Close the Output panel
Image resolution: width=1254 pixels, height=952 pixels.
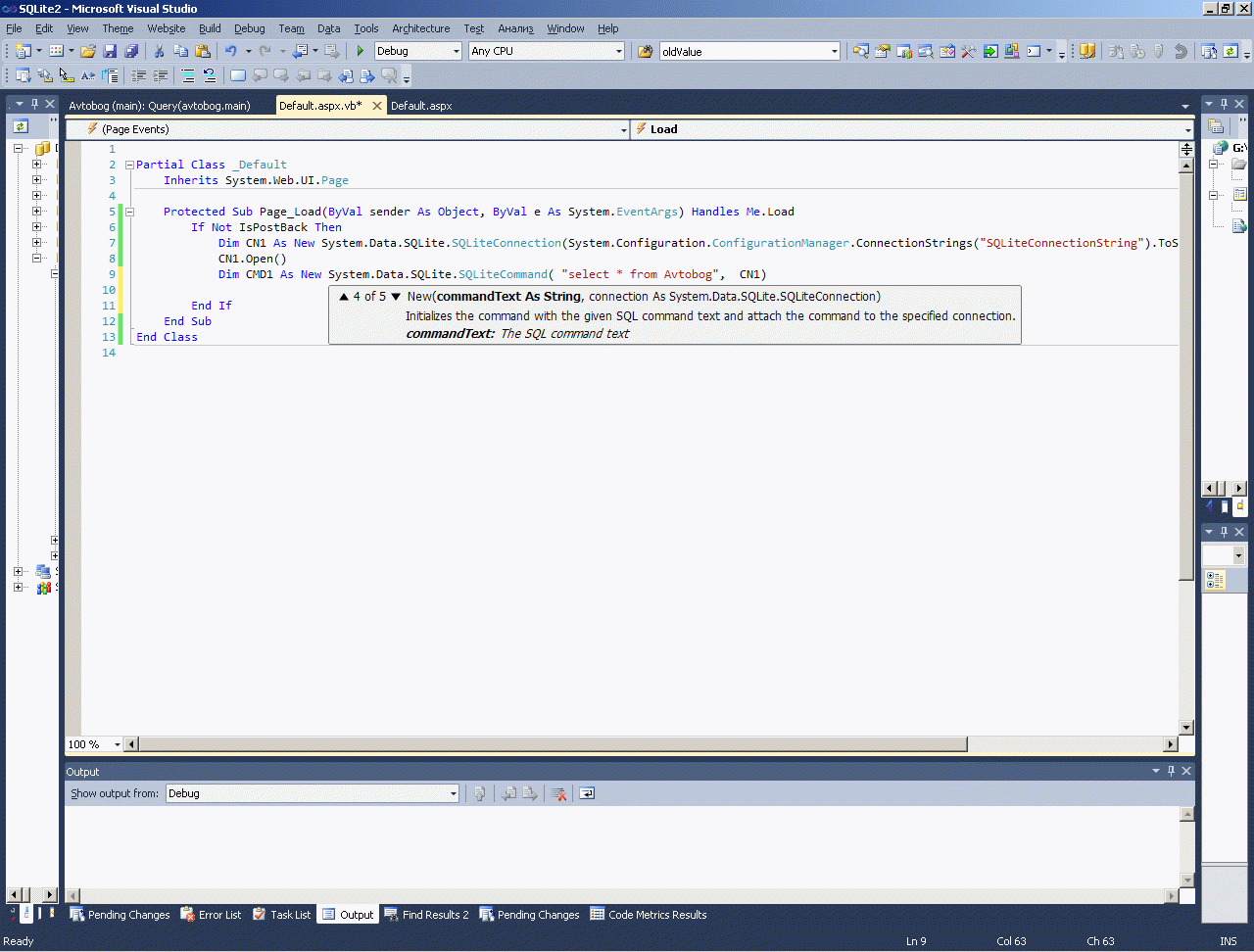1186,771
